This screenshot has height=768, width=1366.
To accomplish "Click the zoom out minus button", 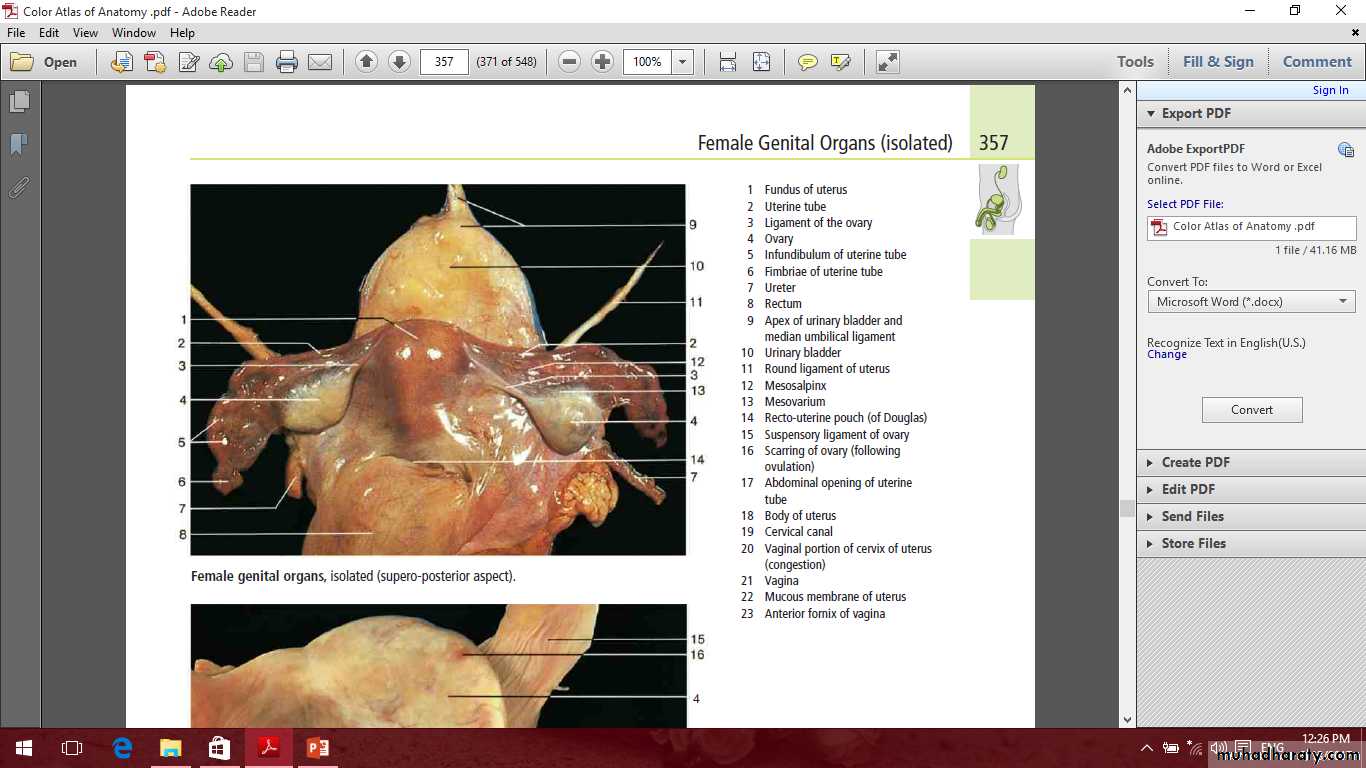I will tap(570, 62).
